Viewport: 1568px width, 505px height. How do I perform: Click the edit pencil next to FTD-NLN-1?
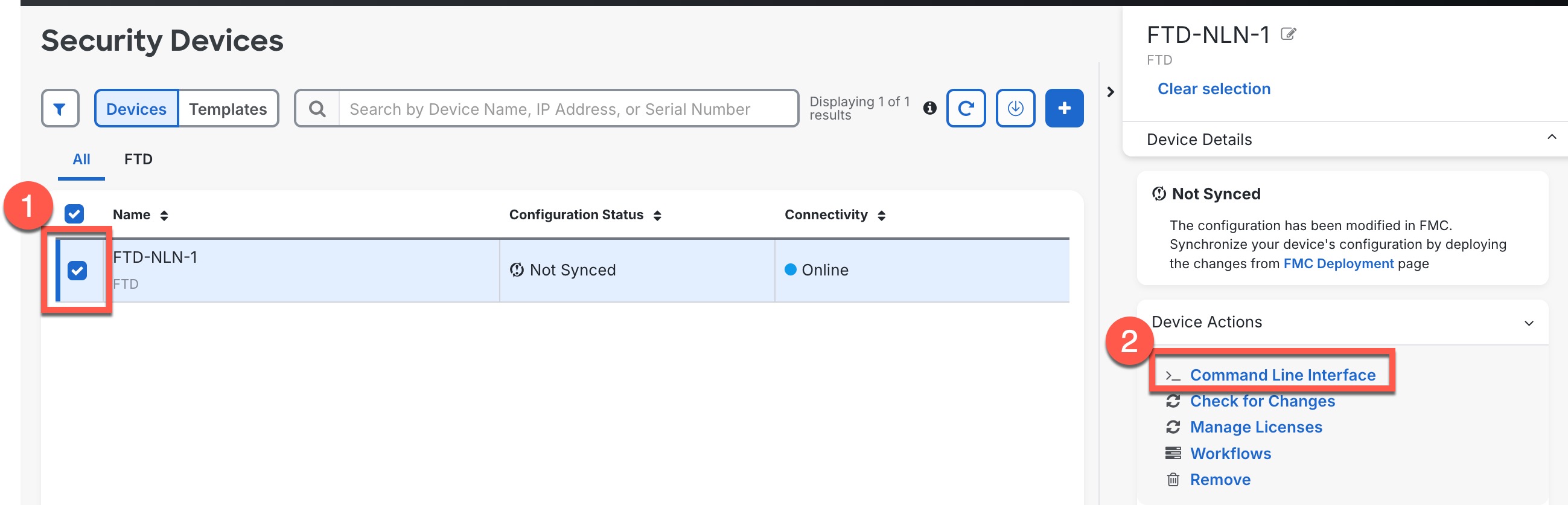(x=1288, y=34)
